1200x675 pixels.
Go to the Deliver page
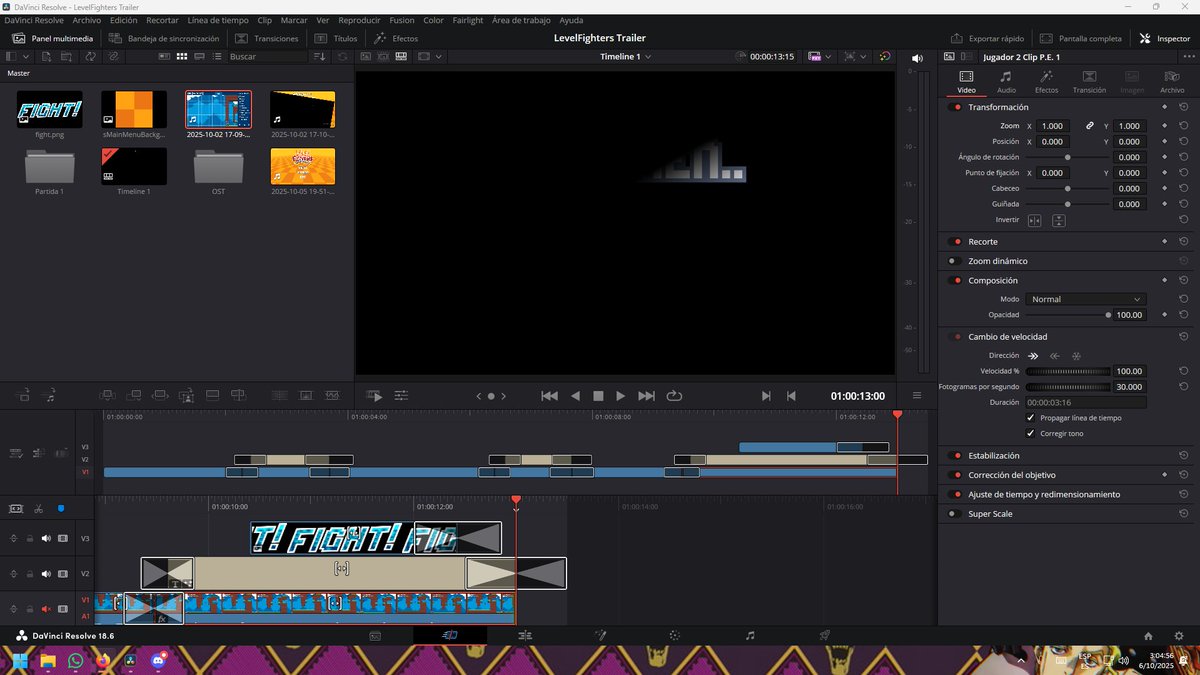(824, 635)
